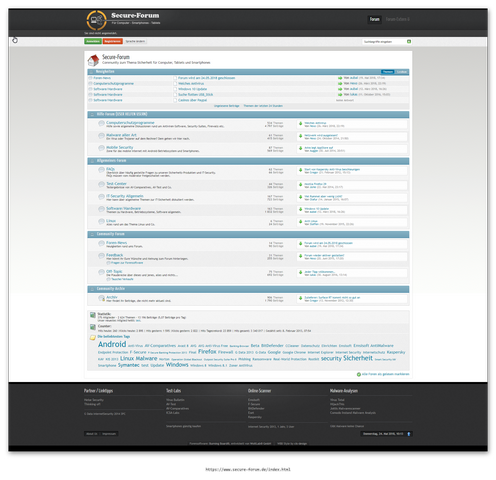
Task: Click the blue scroll-to-top arrow in footer
Action: [409, 434]
